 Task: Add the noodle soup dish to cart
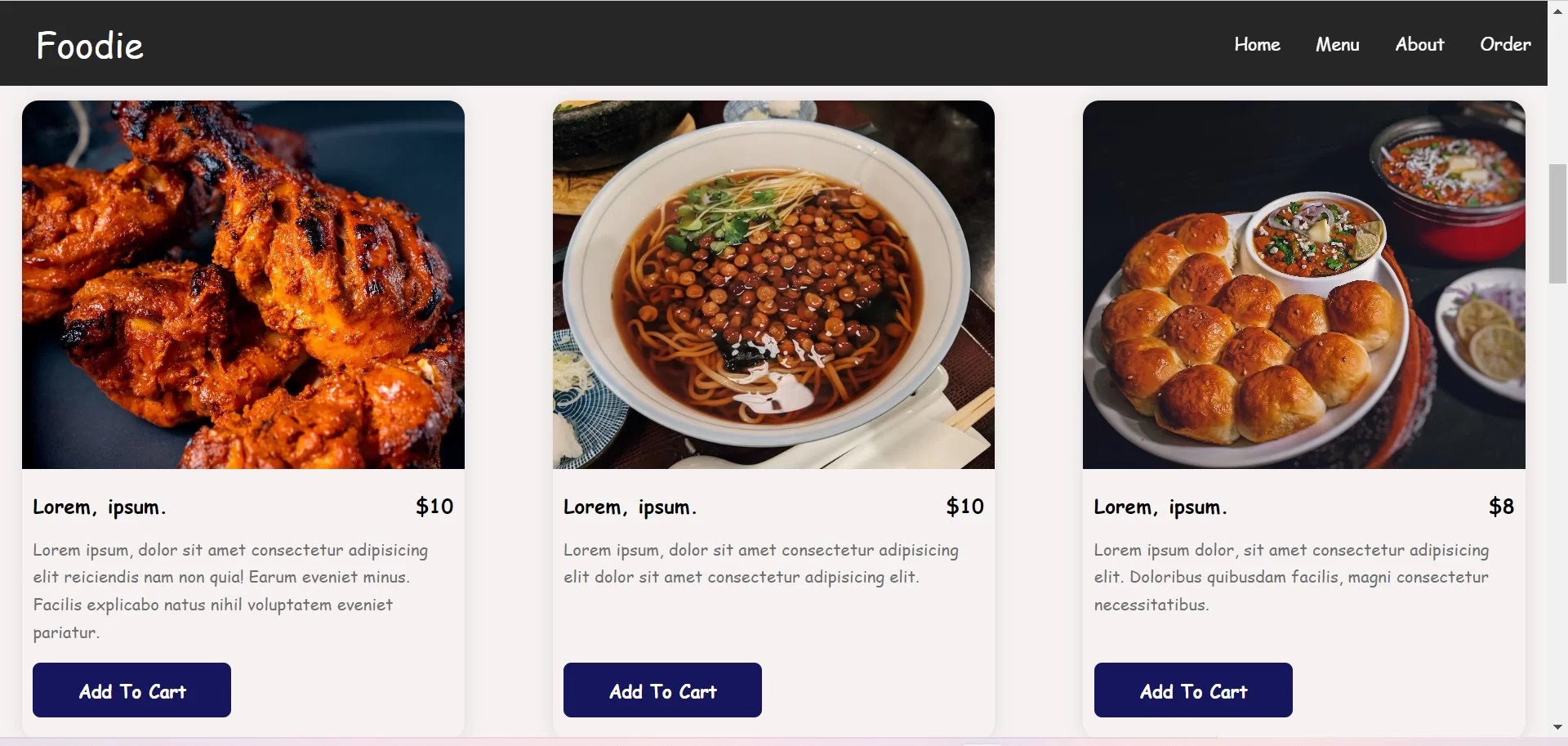661,690
